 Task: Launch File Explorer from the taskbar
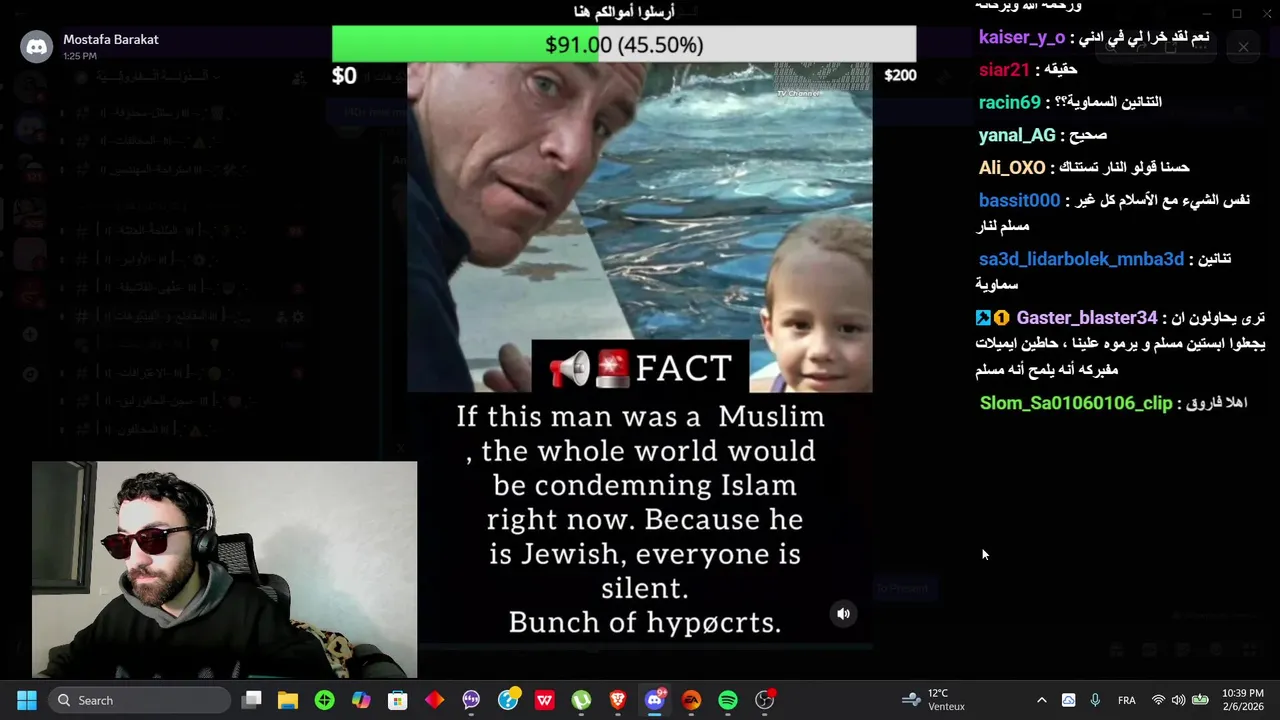288,700
